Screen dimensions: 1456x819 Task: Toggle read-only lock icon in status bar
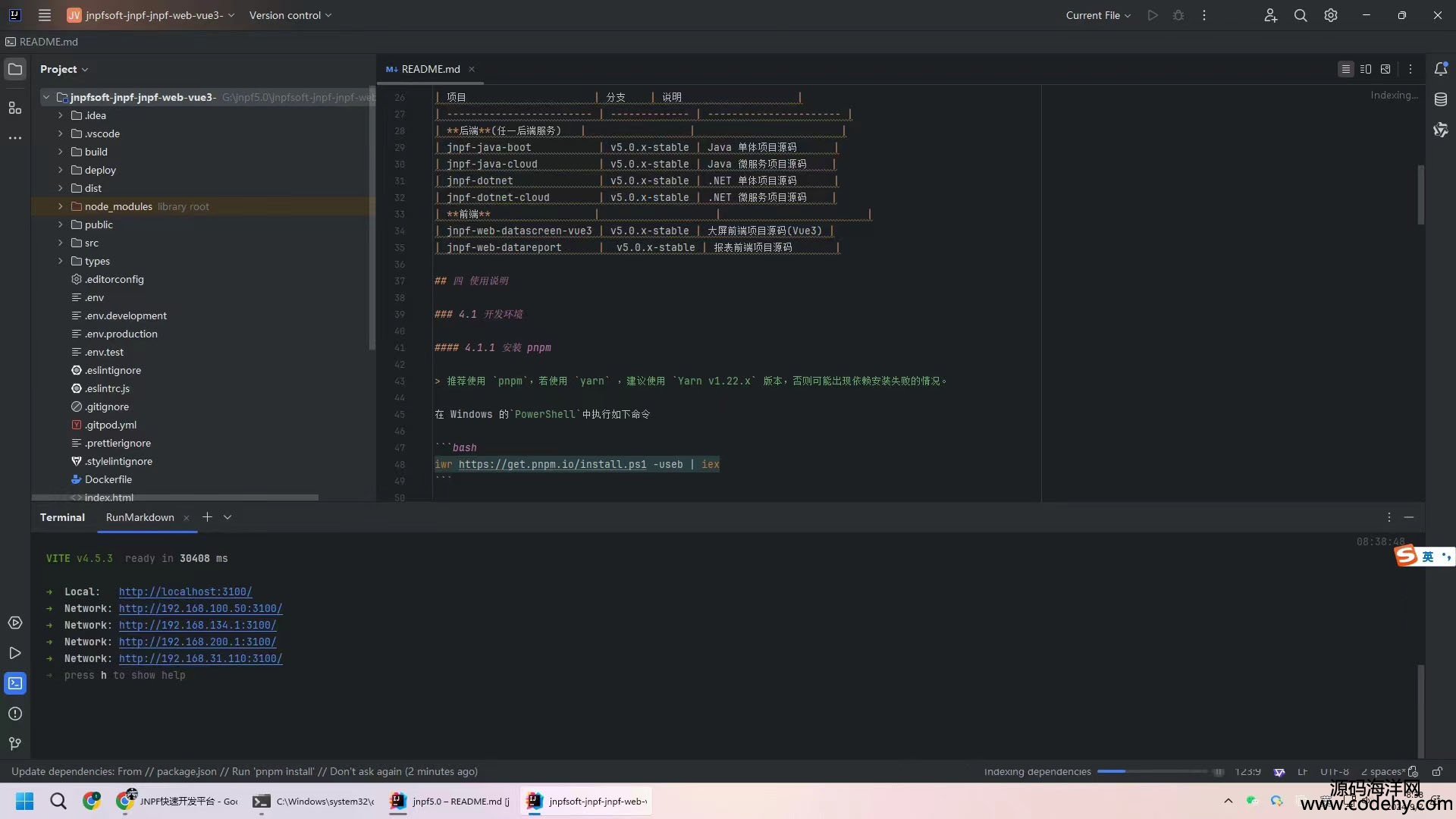(1437, 771)
